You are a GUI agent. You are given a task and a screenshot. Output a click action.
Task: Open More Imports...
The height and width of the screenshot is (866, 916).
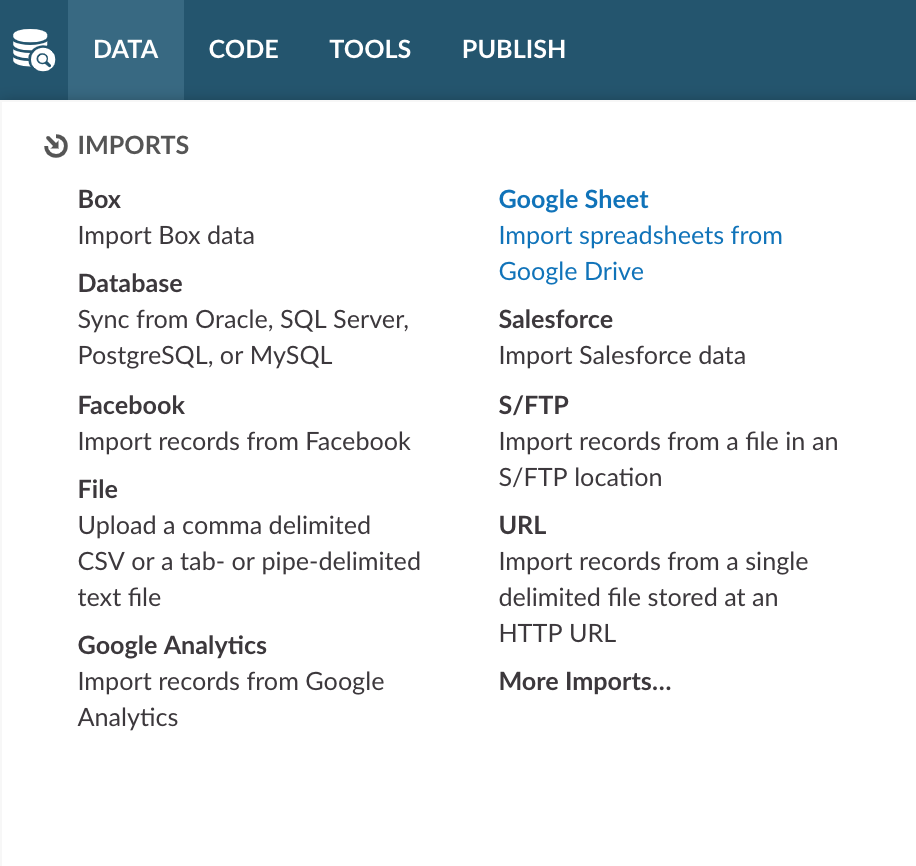click(585, 682)
